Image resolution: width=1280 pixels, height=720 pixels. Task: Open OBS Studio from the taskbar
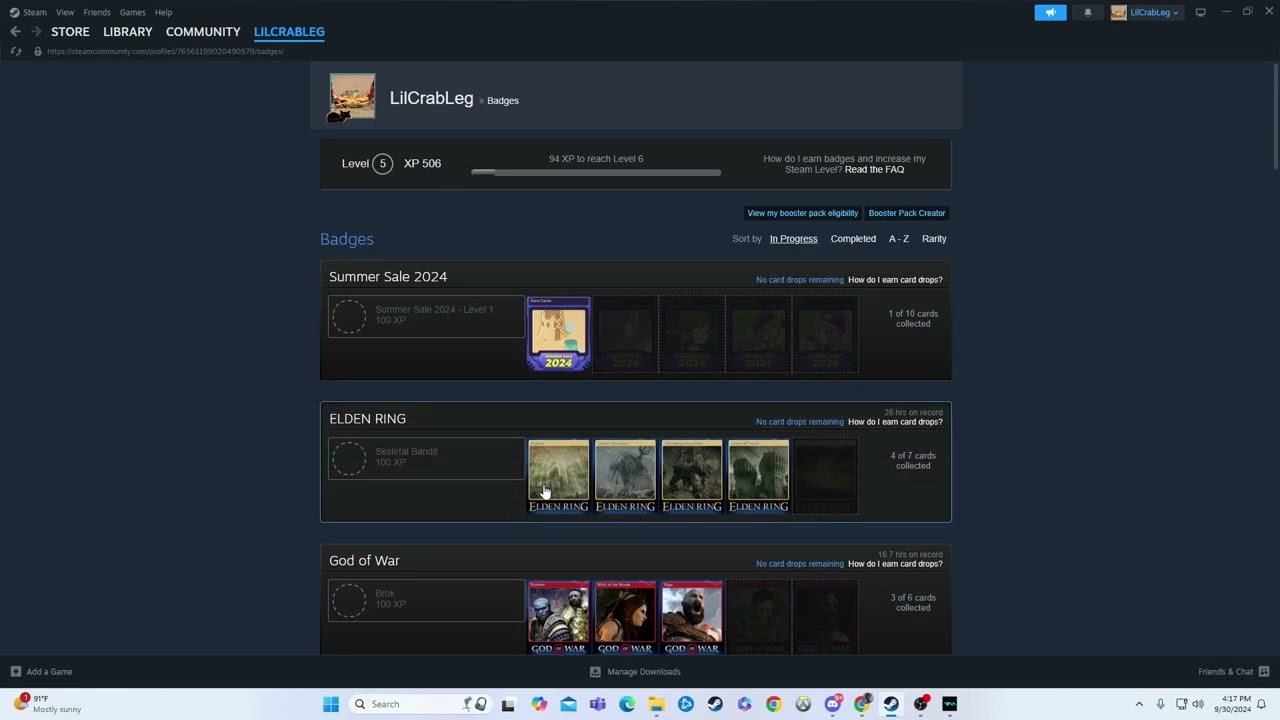(920, 704)
